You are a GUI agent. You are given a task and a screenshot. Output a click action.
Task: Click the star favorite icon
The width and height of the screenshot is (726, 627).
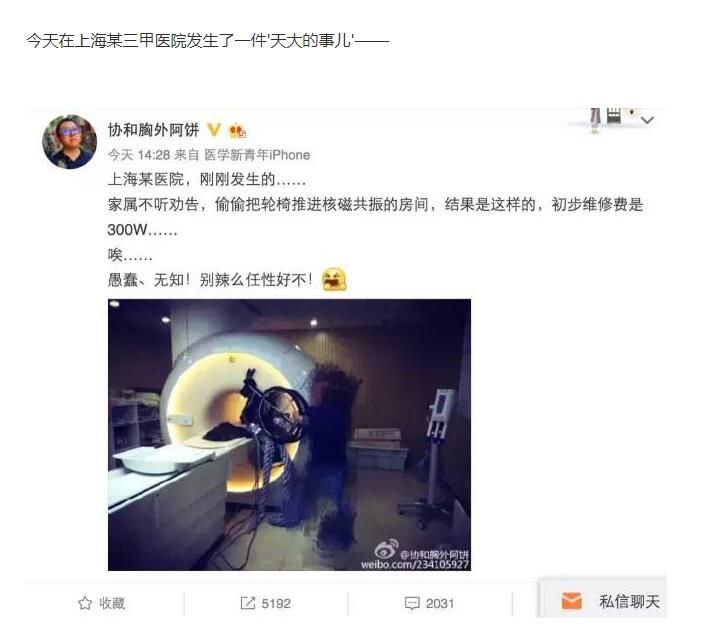85,603
